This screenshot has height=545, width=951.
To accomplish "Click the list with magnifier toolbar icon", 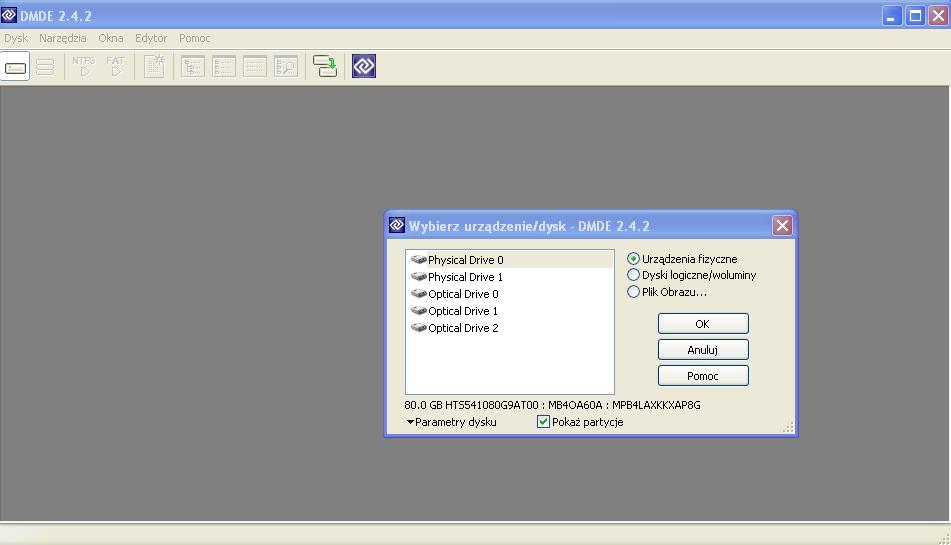I will click(286, 67).
